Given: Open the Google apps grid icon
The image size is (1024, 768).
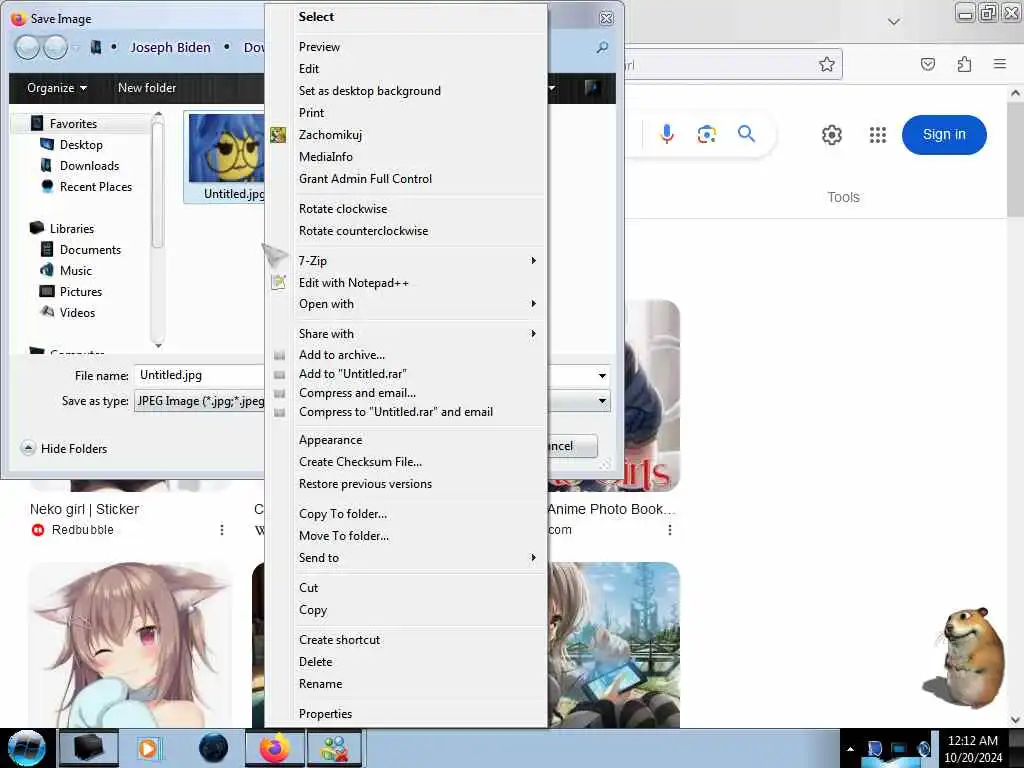Looking at the screenshot, I should [x=878, y=135].
